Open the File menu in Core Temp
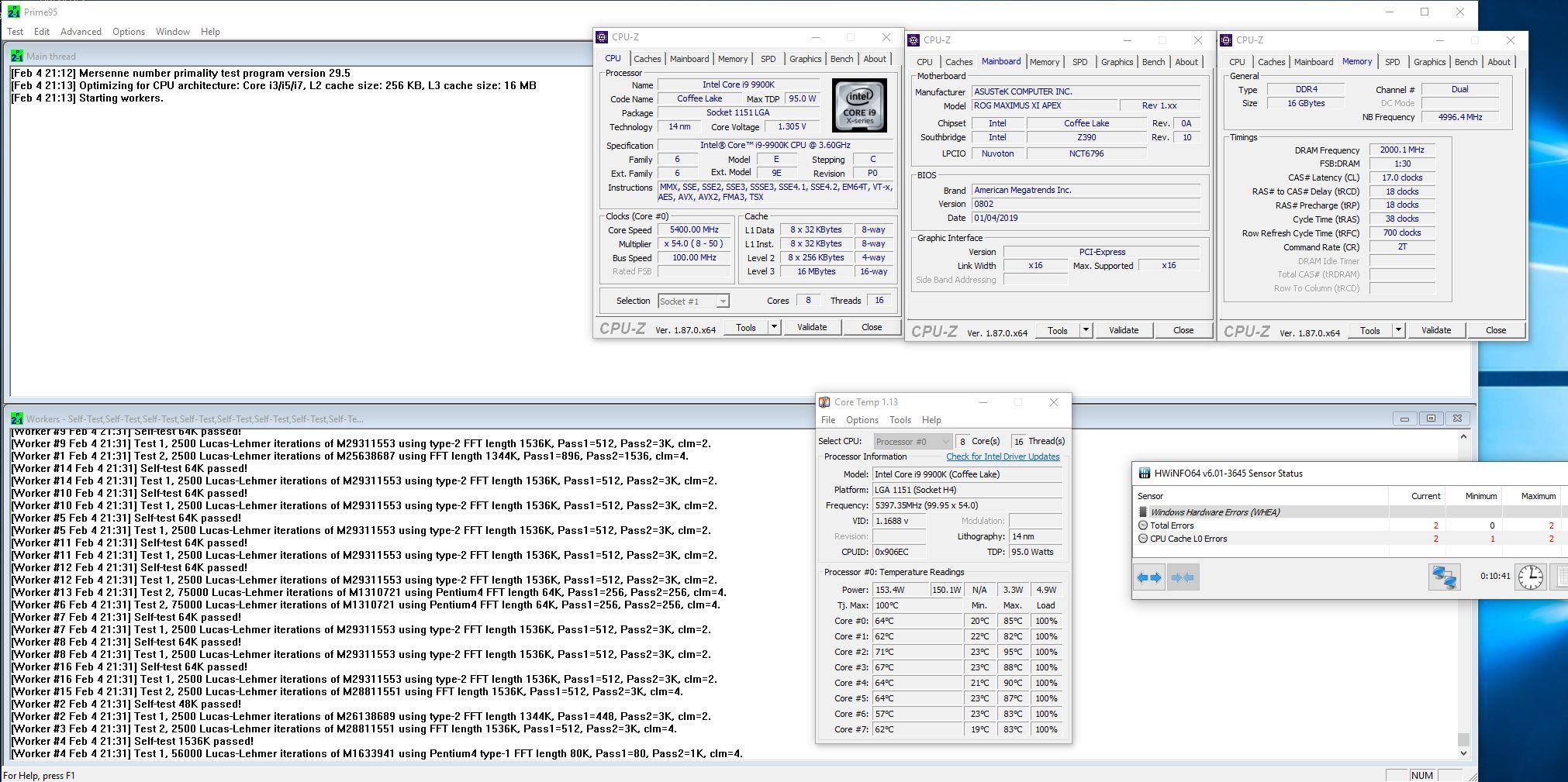1568x782 pixels. click(x=828, y=420)
